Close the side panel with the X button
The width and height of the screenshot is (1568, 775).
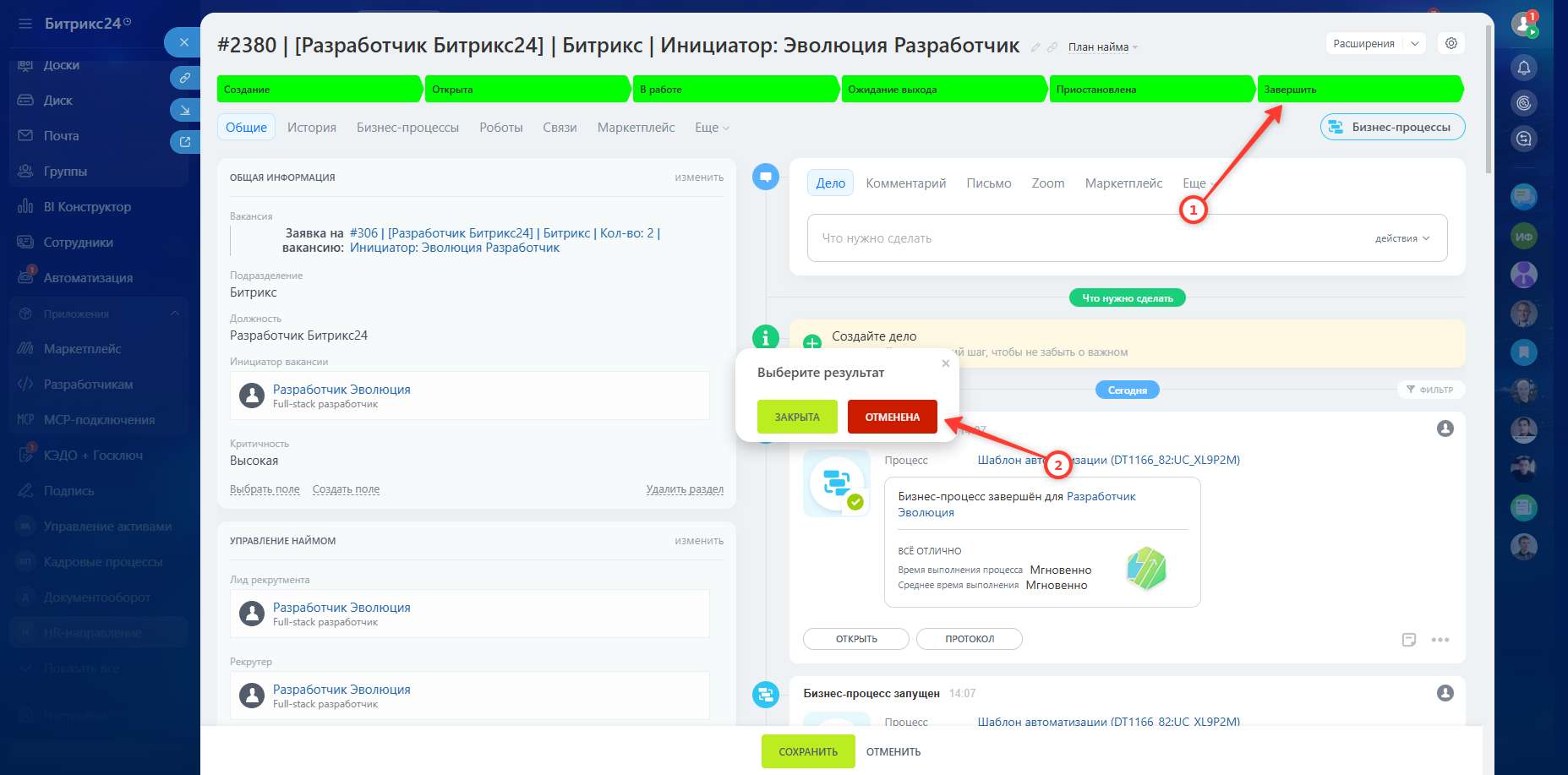click(x=183, y=41)
